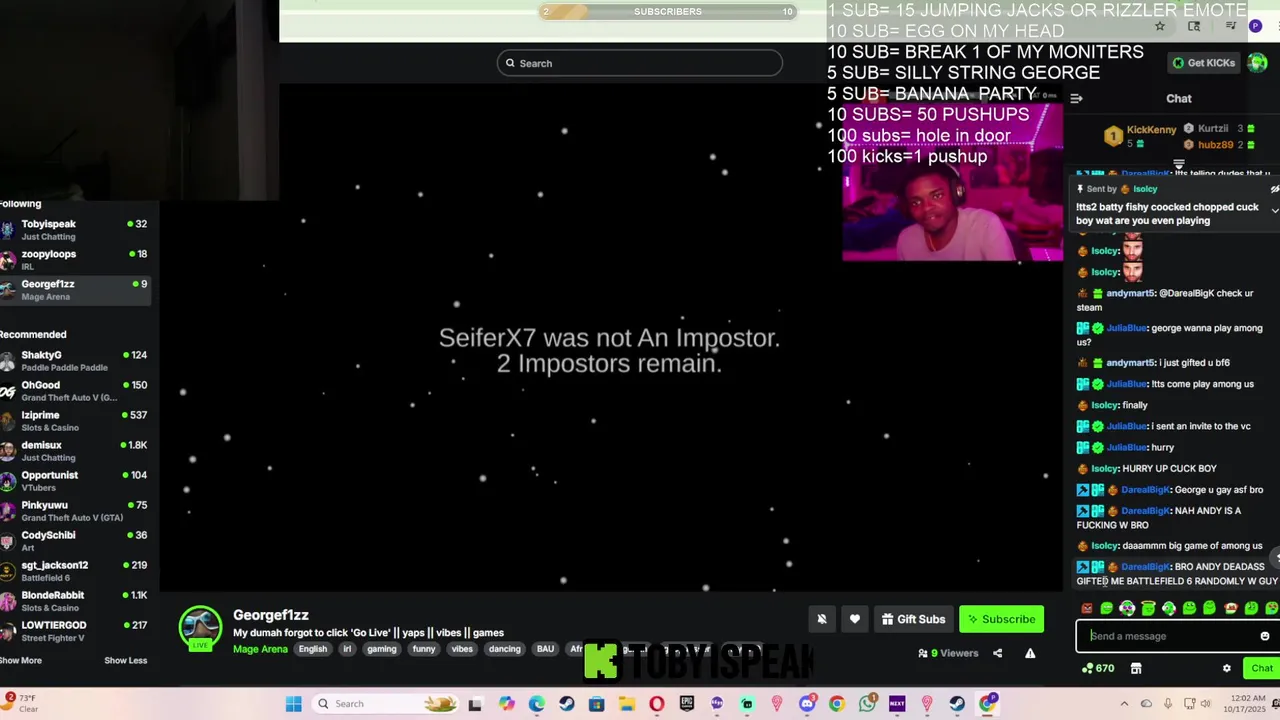The width and height of the screenshot is (1280, 720).
Task: Open Discord from the taskbar
Action: coord(807,704)
